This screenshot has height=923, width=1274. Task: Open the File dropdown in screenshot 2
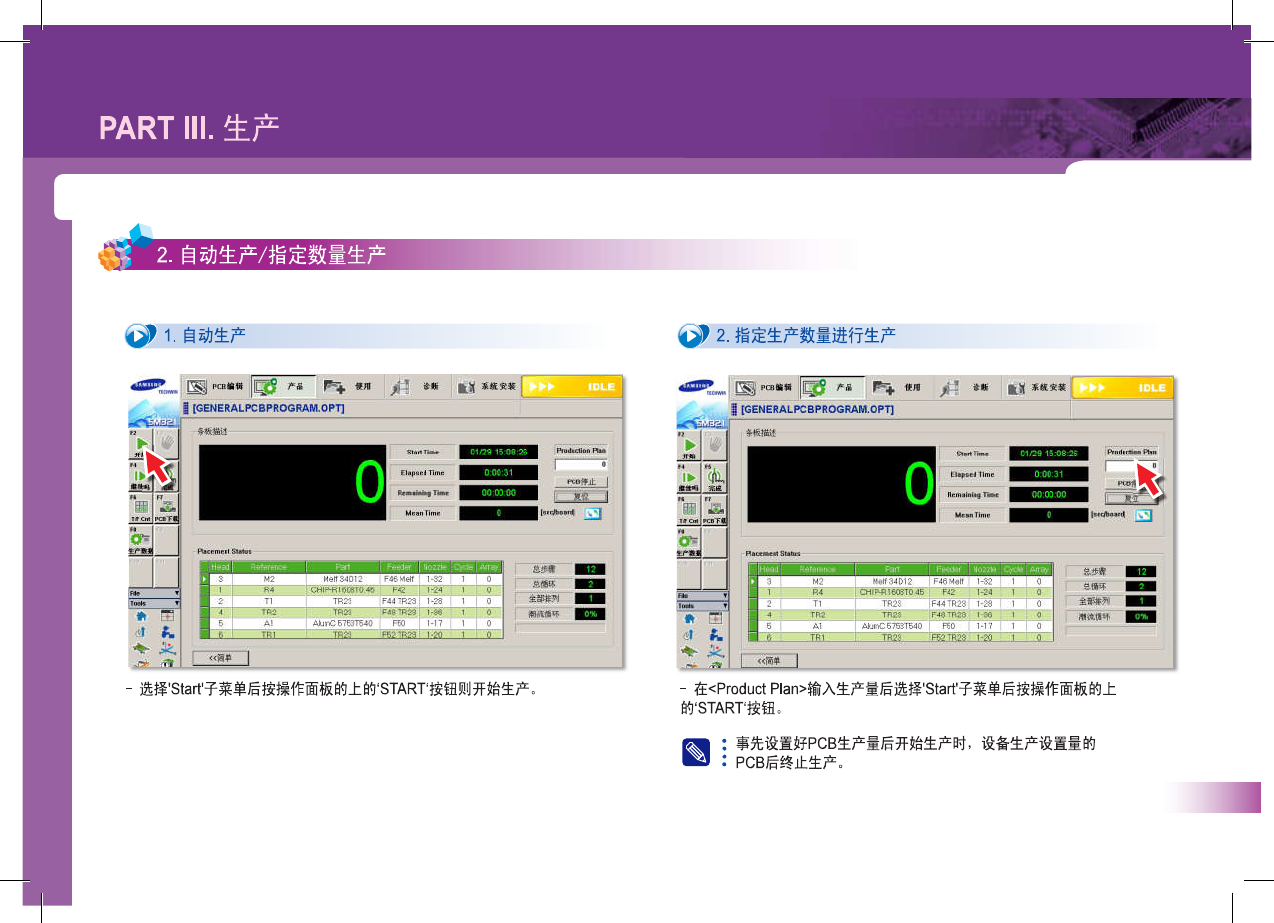[703, 596]
